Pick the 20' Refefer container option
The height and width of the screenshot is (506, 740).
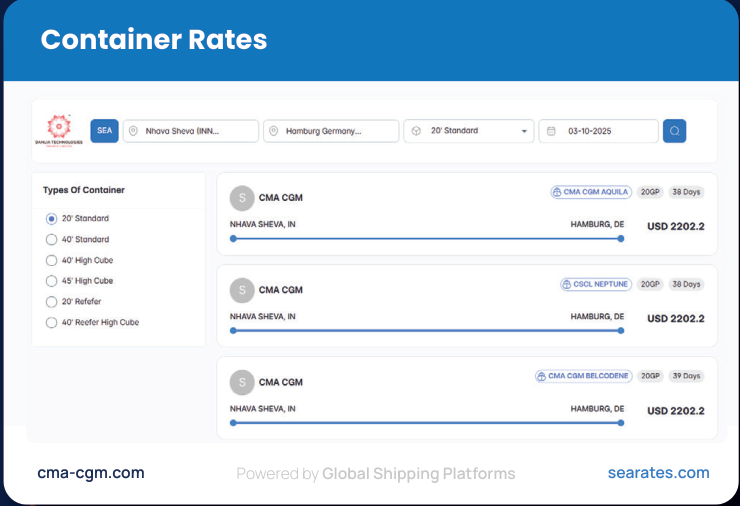pyautogui.click(x=51, y=302)
